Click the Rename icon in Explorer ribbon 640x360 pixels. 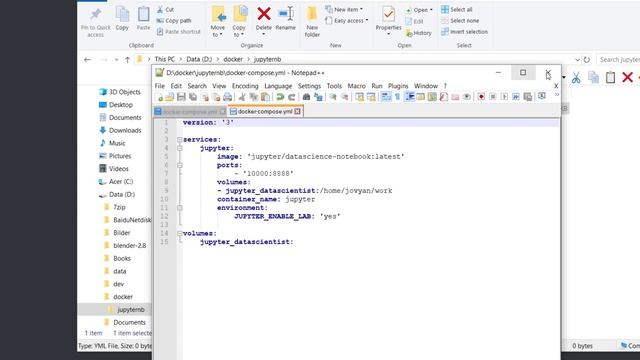[x=285, y=18]
